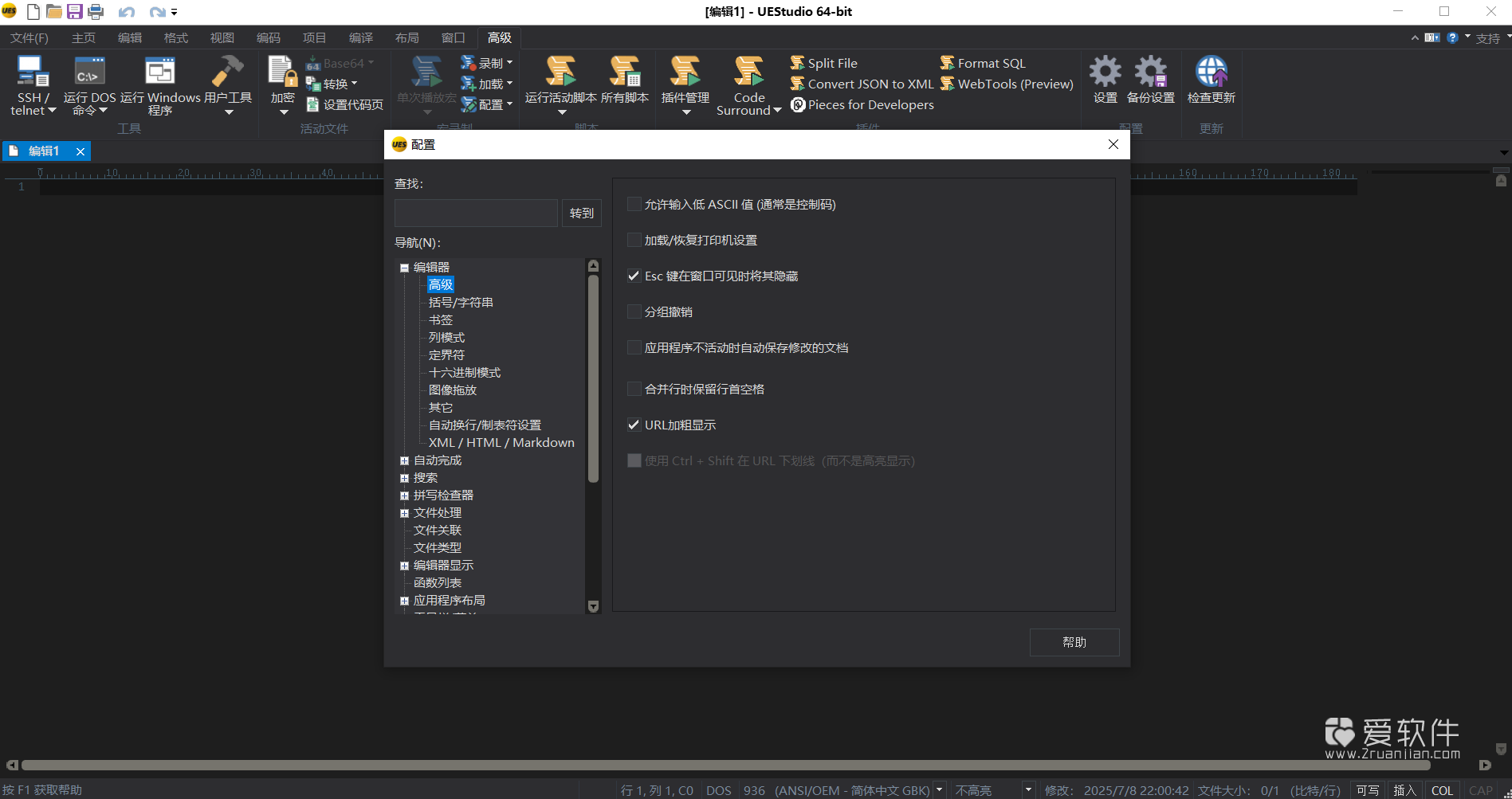Screen dimensions: 1512x799
Task: Check 加载/恢复打印机设置 option
Action: coord(634,240)
